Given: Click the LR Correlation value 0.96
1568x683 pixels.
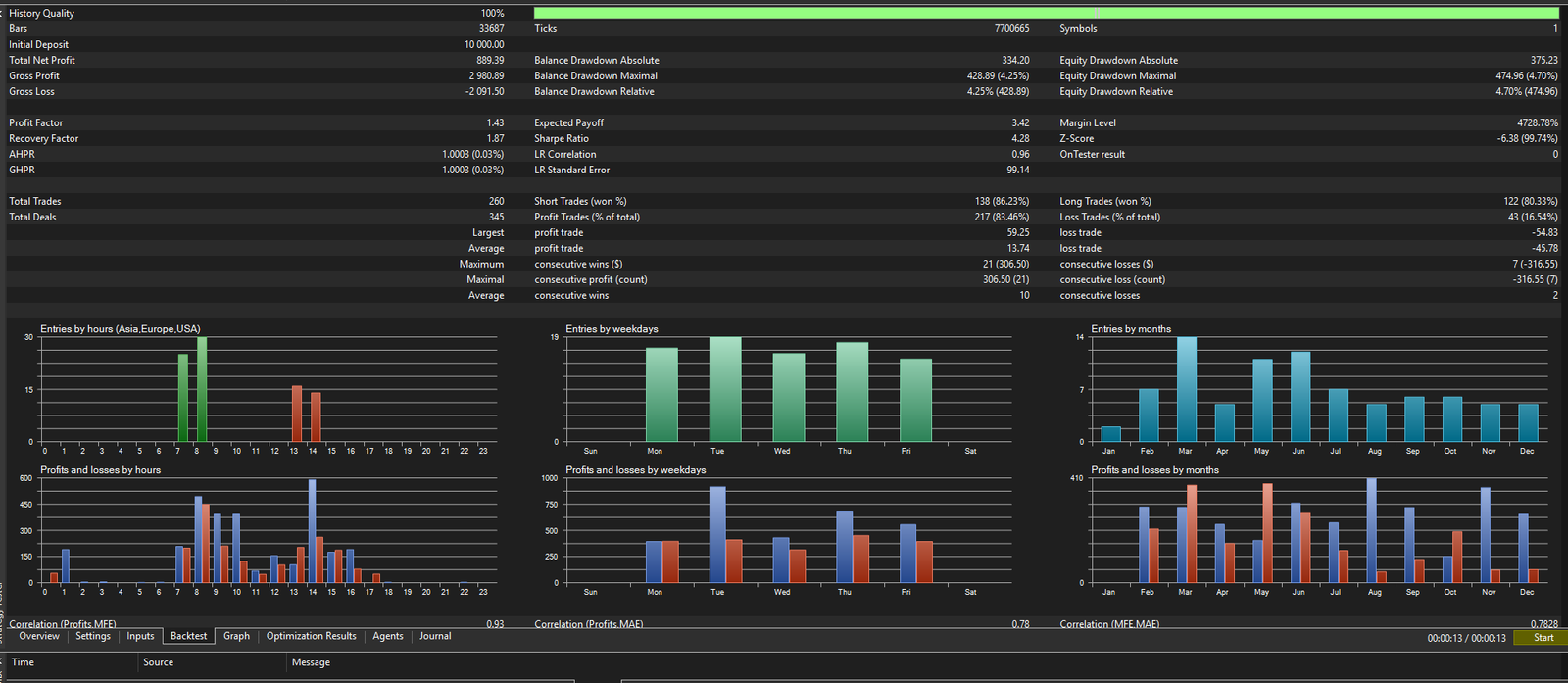Looking at the screenshot, I should pos(1020,154).
